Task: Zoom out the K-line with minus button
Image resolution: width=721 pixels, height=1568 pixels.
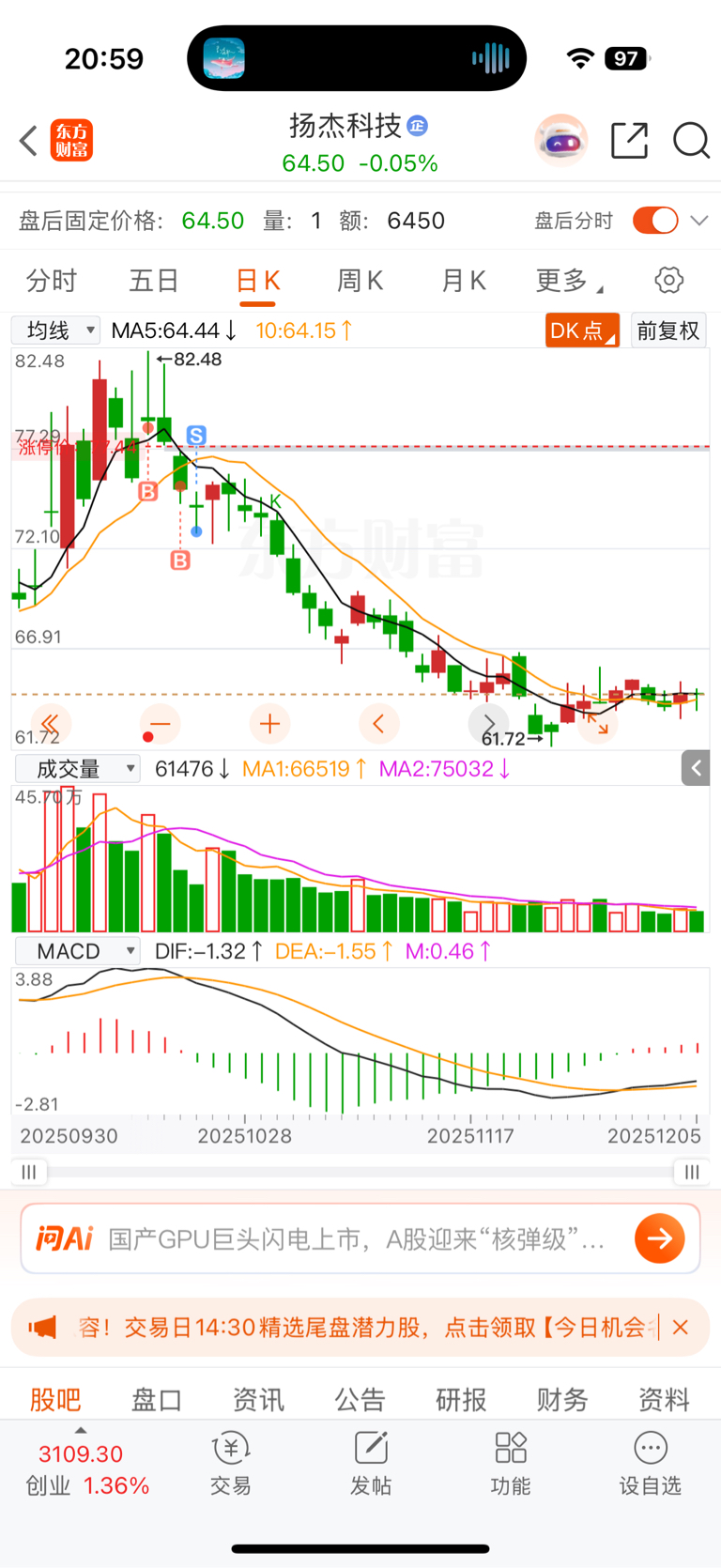Action: point(161,724)
